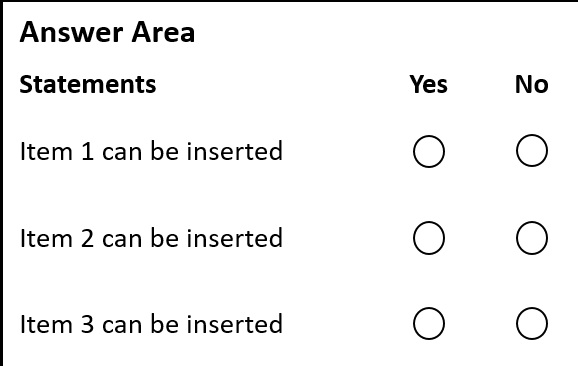Click the Answer Area heading
Screen dimensions: 578x366
107,32
